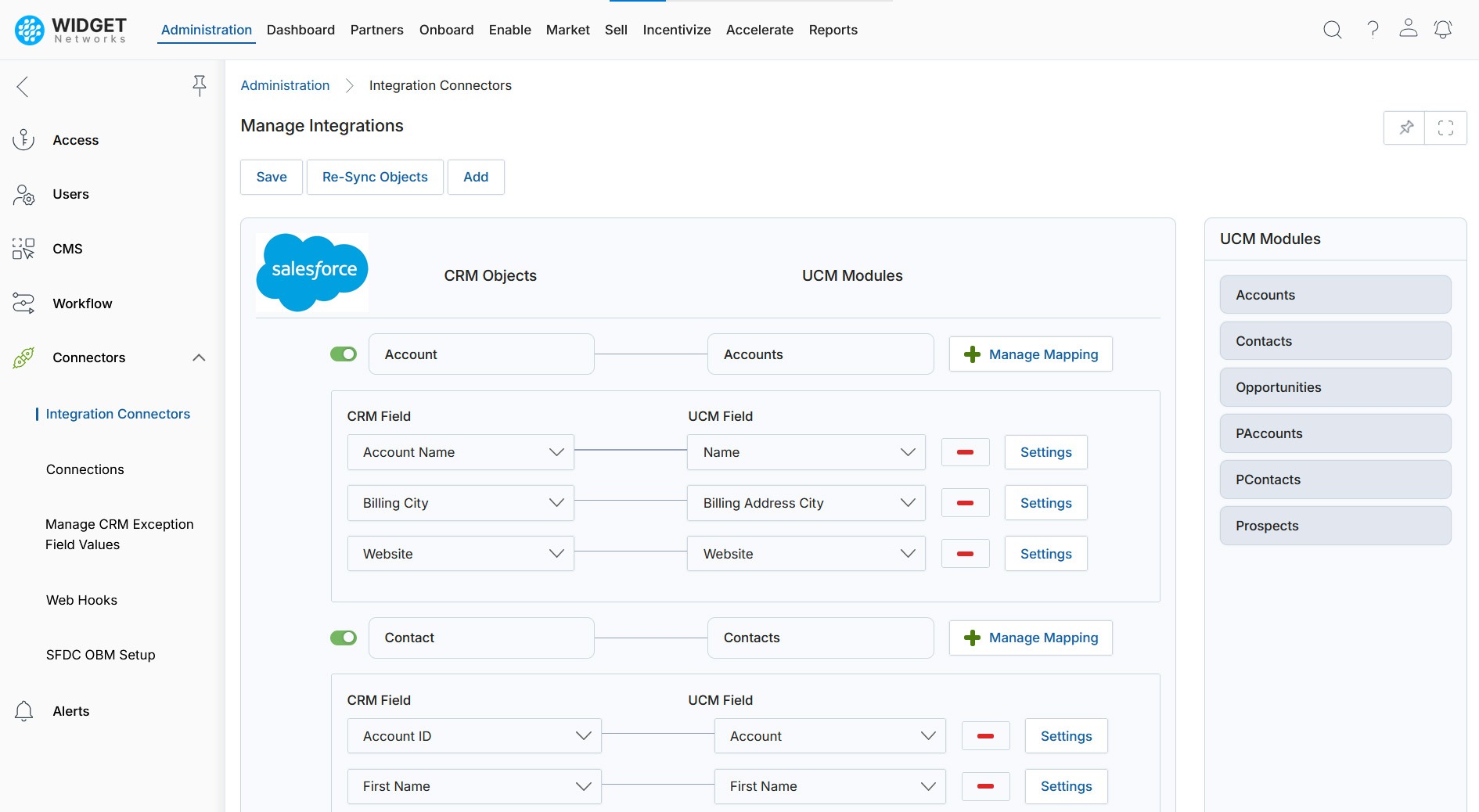Remove the Billing City field mapping
The image size is (1479, 812).
pyautogui.click(x=965, y=503)
